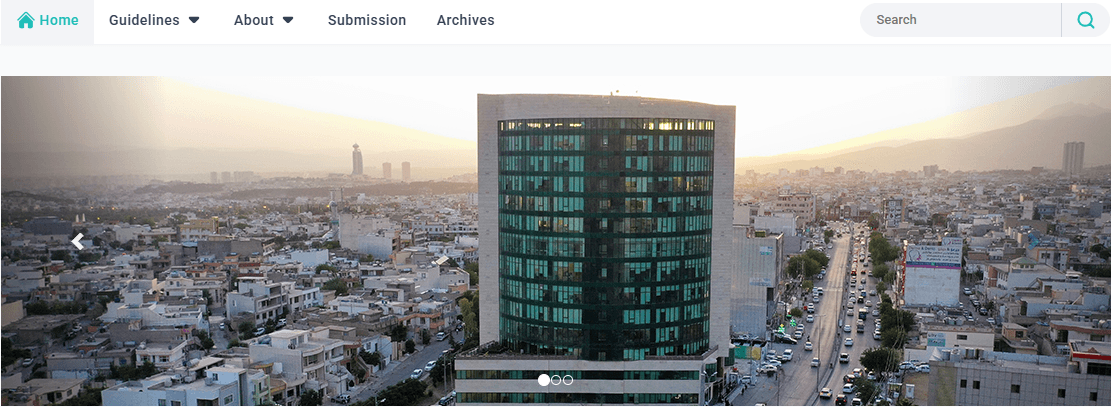1111x407 pixels.
Task: Click the house icon beside Home
Action: coord(26,21)
